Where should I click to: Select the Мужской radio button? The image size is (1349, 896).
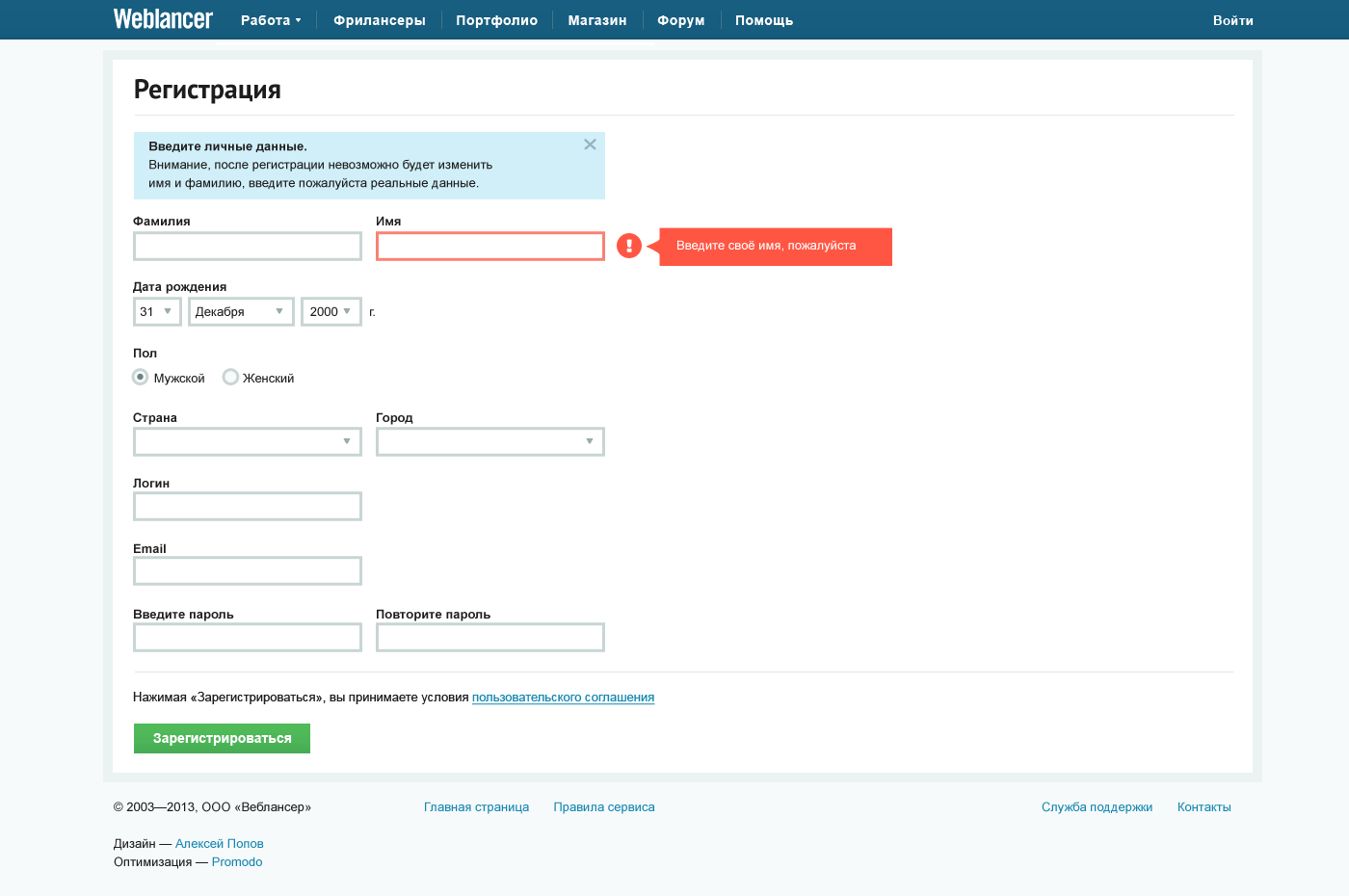[141, 378]
